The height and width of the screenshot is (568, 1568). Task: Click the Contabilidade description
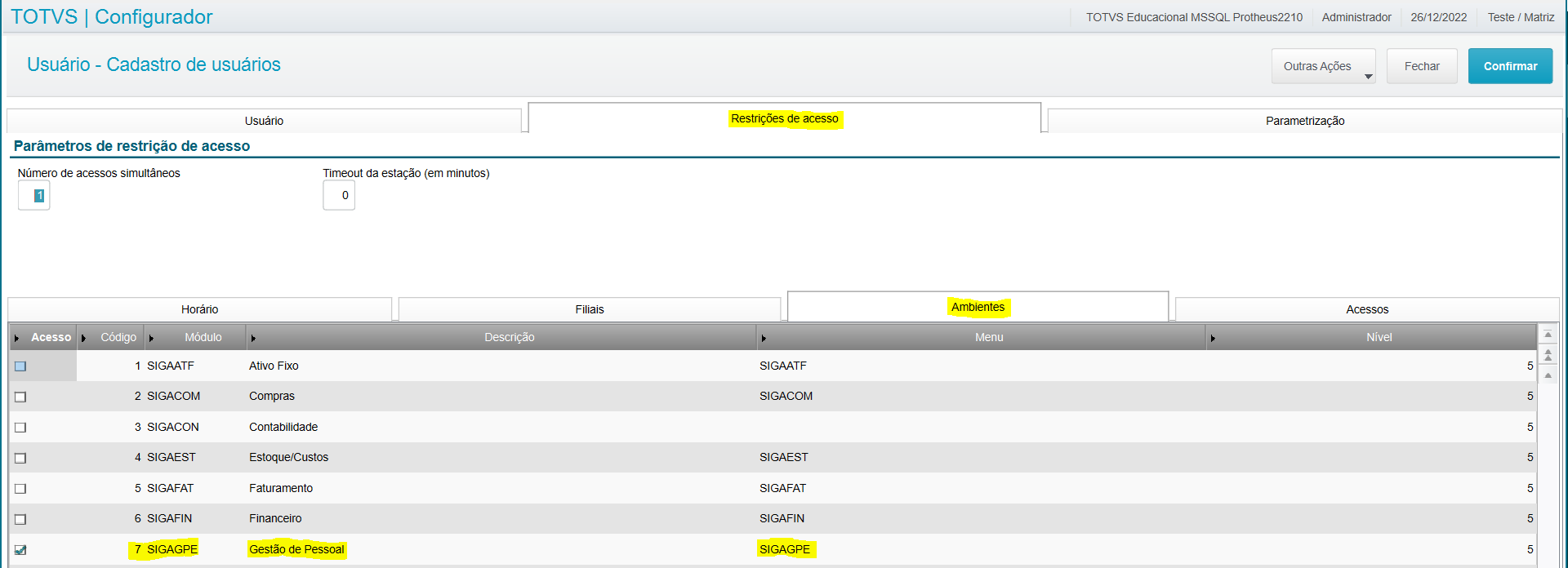(283, 427)
